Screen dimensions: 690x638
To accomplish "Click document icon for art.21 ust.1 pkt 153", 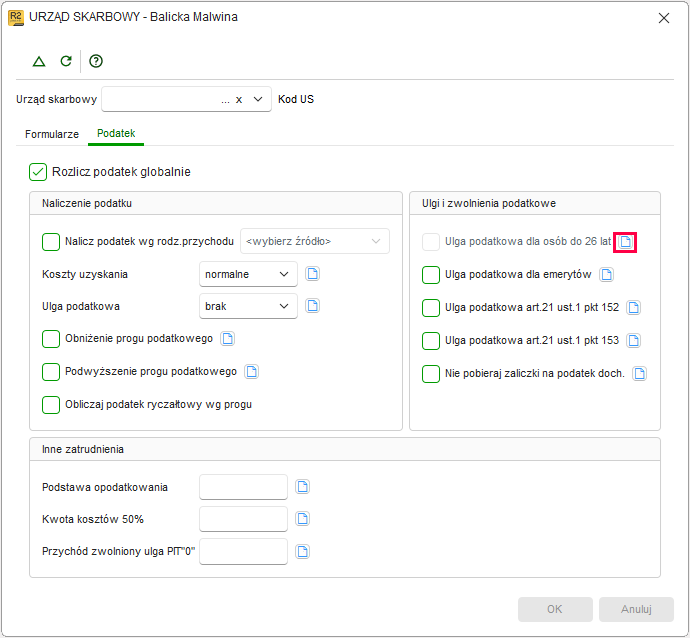I will click(x=634, y=341).
